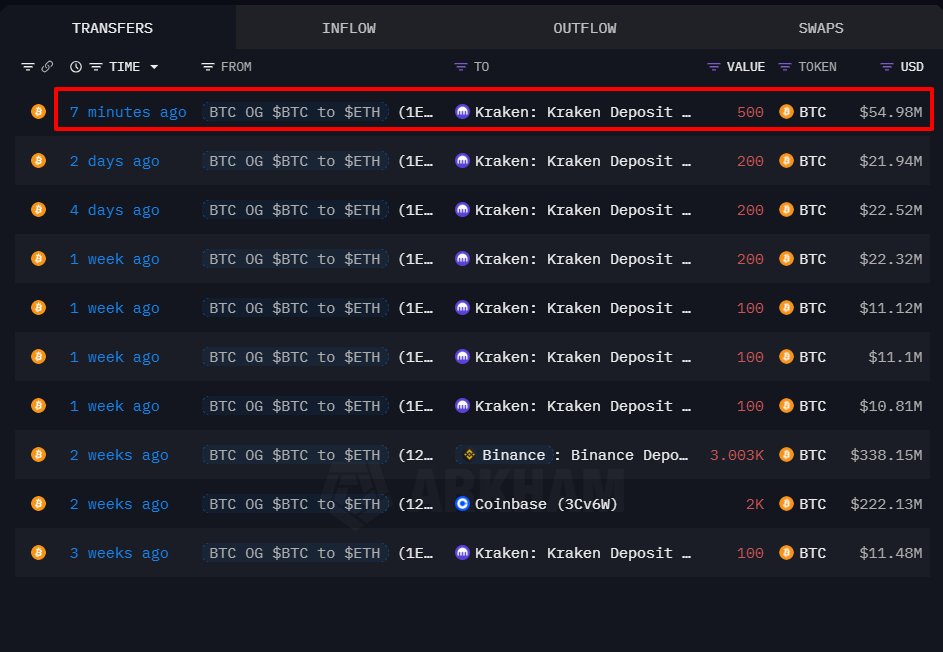Click the TOKEN column filter icon
943x652 pixels.
pos(785,67)
